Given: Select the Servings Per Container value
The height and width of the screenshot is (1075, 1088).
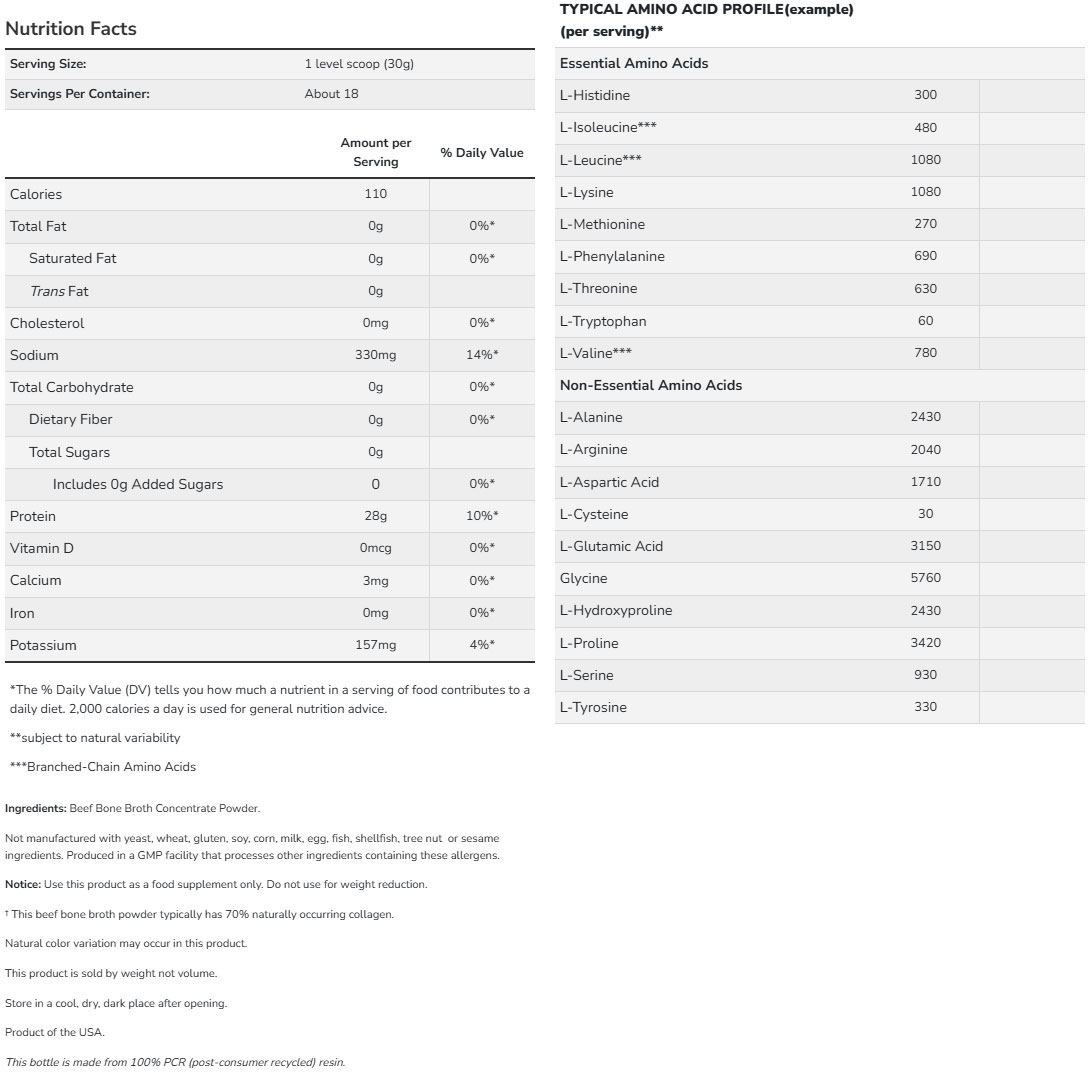Looking at the screenshot, I should click(331, 94).
